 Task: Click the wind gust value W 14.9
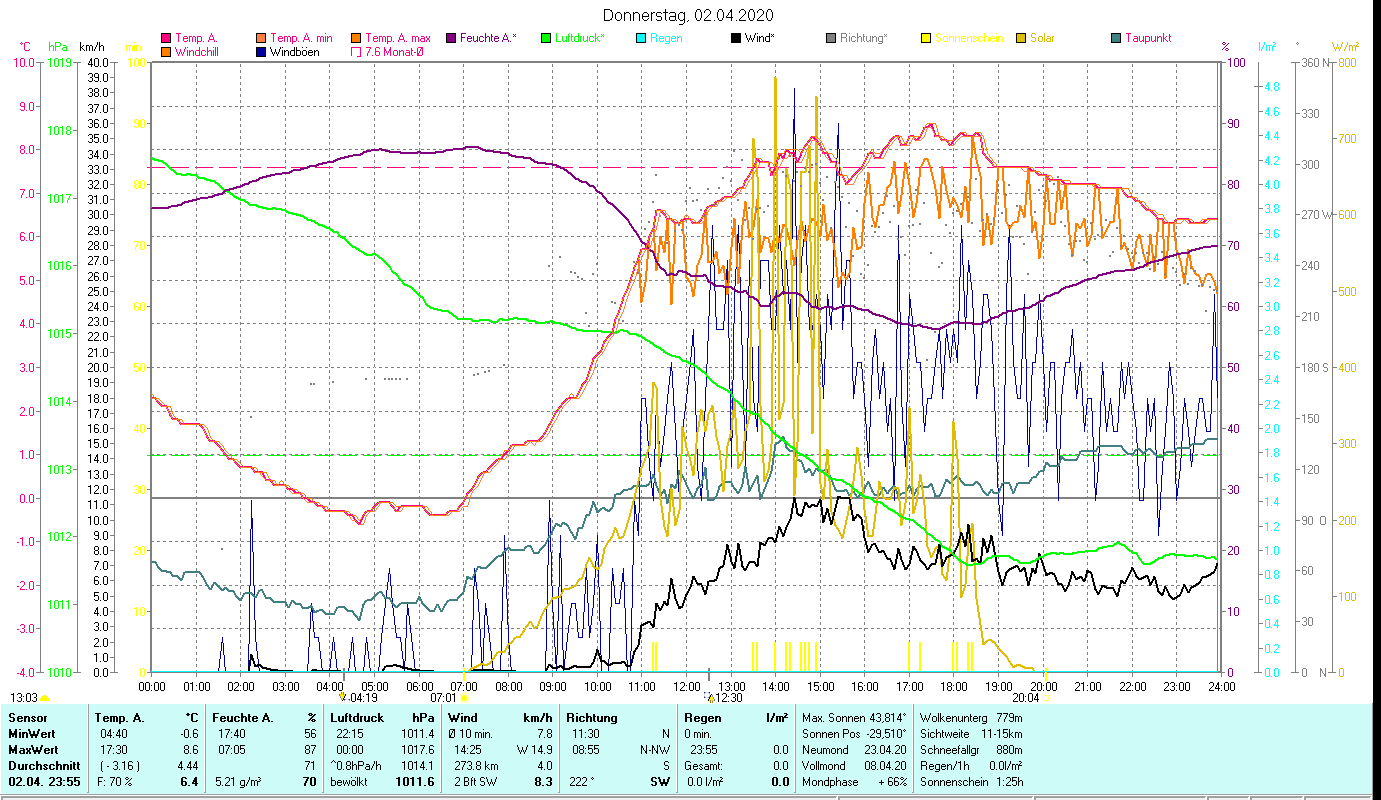[534, 750]
